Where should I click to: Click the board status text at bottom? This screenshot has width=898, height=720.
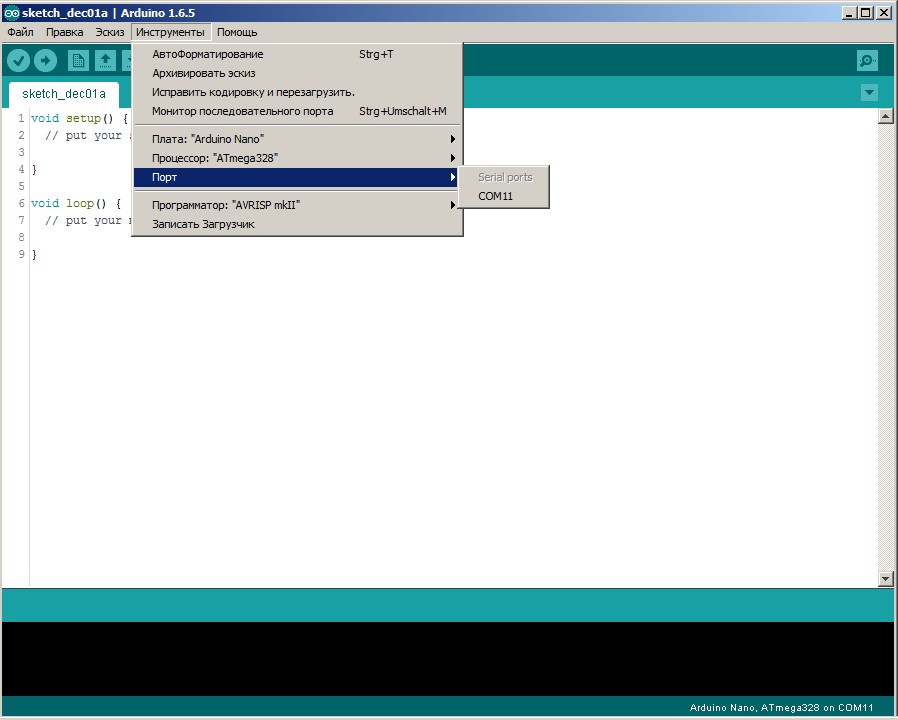781,707
